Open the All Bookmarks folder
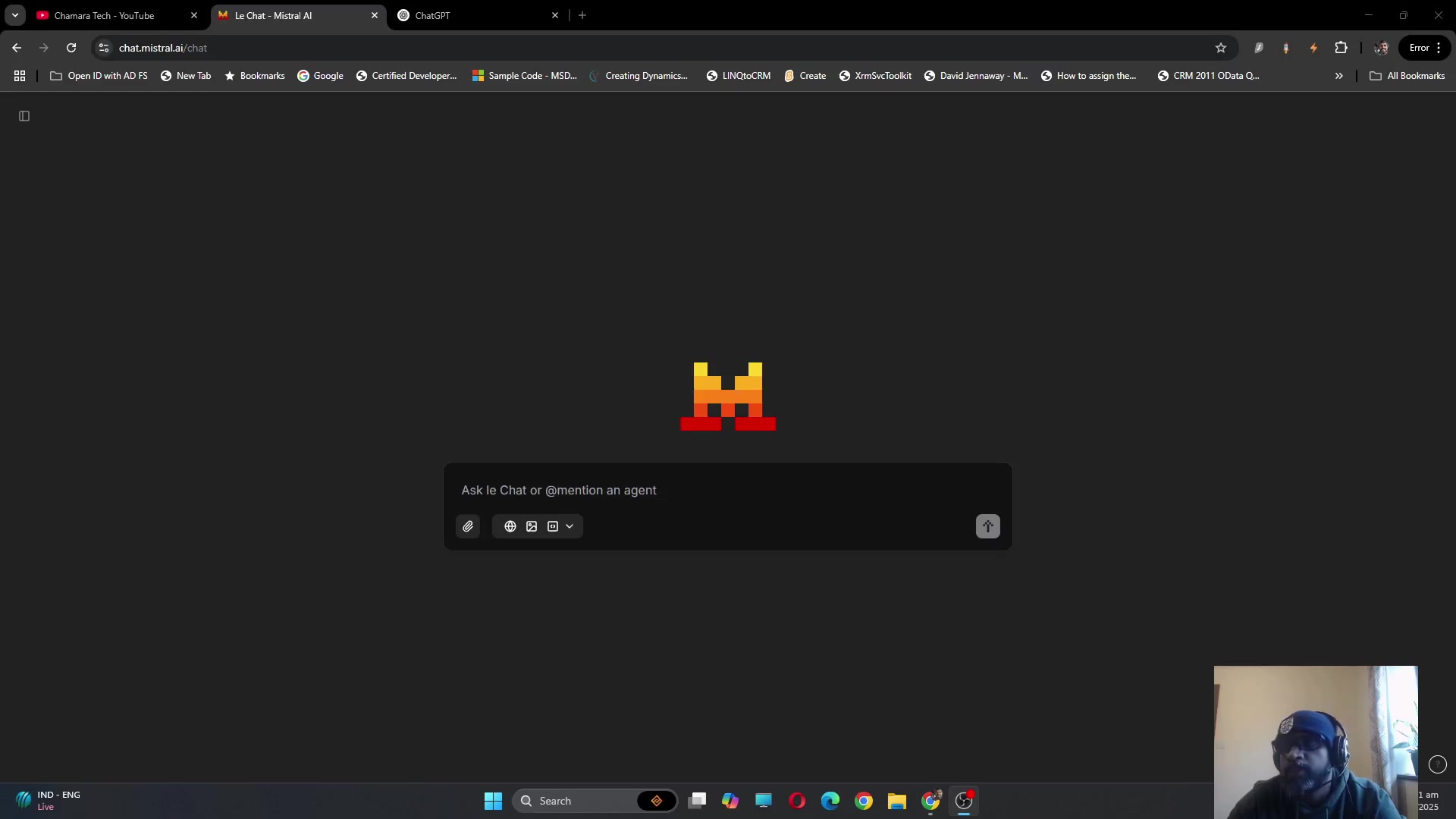 [x=1407, y=76]
